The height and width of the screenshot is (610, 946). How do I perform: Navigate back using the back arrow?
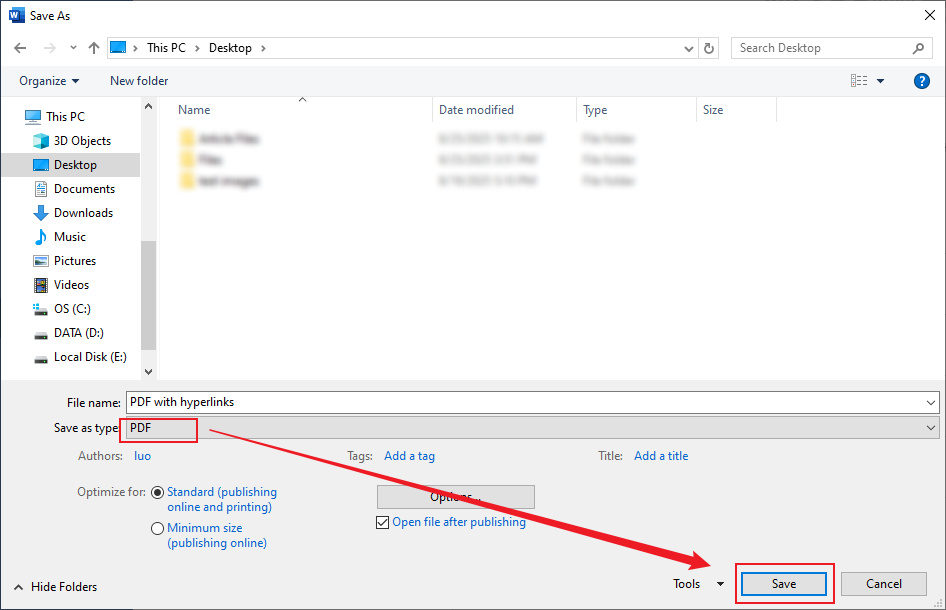point(20,47)
